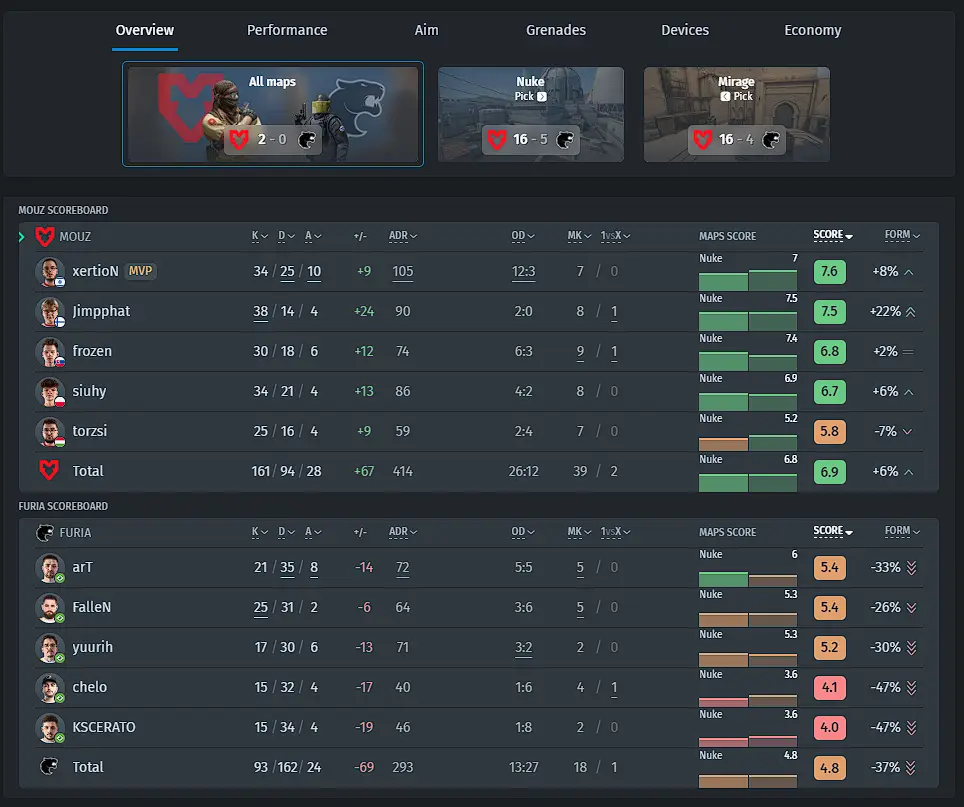Open xertioN's player profile link

click(95, 271)
